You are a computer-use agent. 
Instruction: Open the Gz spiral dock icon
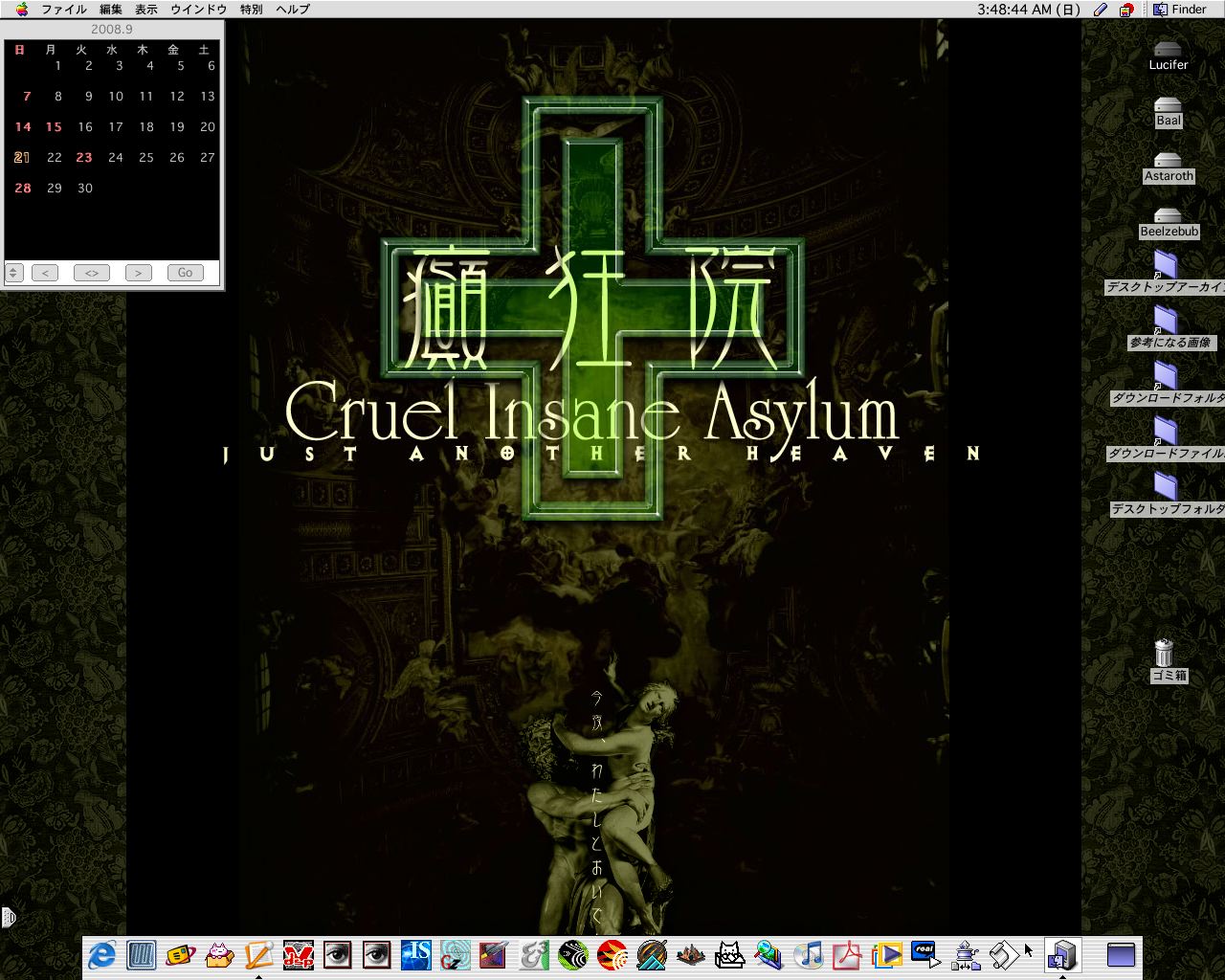tap(455, 955)
